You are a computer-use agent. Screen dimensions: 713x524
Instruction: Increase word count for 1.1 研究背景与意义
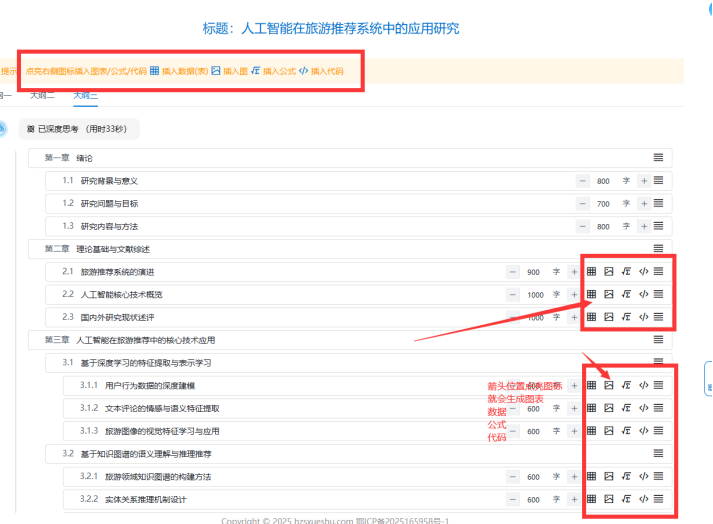[644, 181]
